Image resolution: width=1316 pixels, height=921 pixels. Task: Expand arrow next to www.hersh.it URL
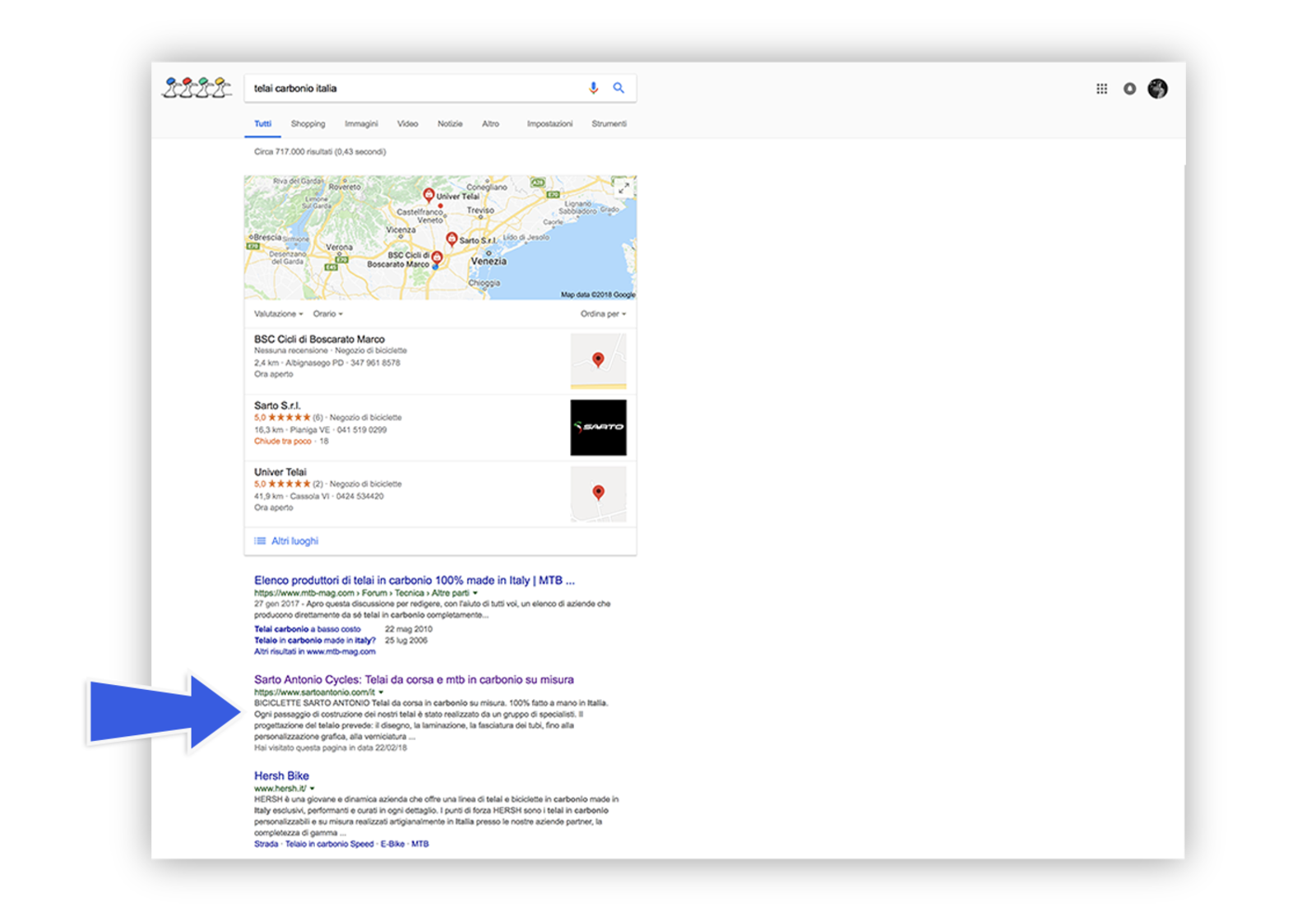tap(313, 789)
